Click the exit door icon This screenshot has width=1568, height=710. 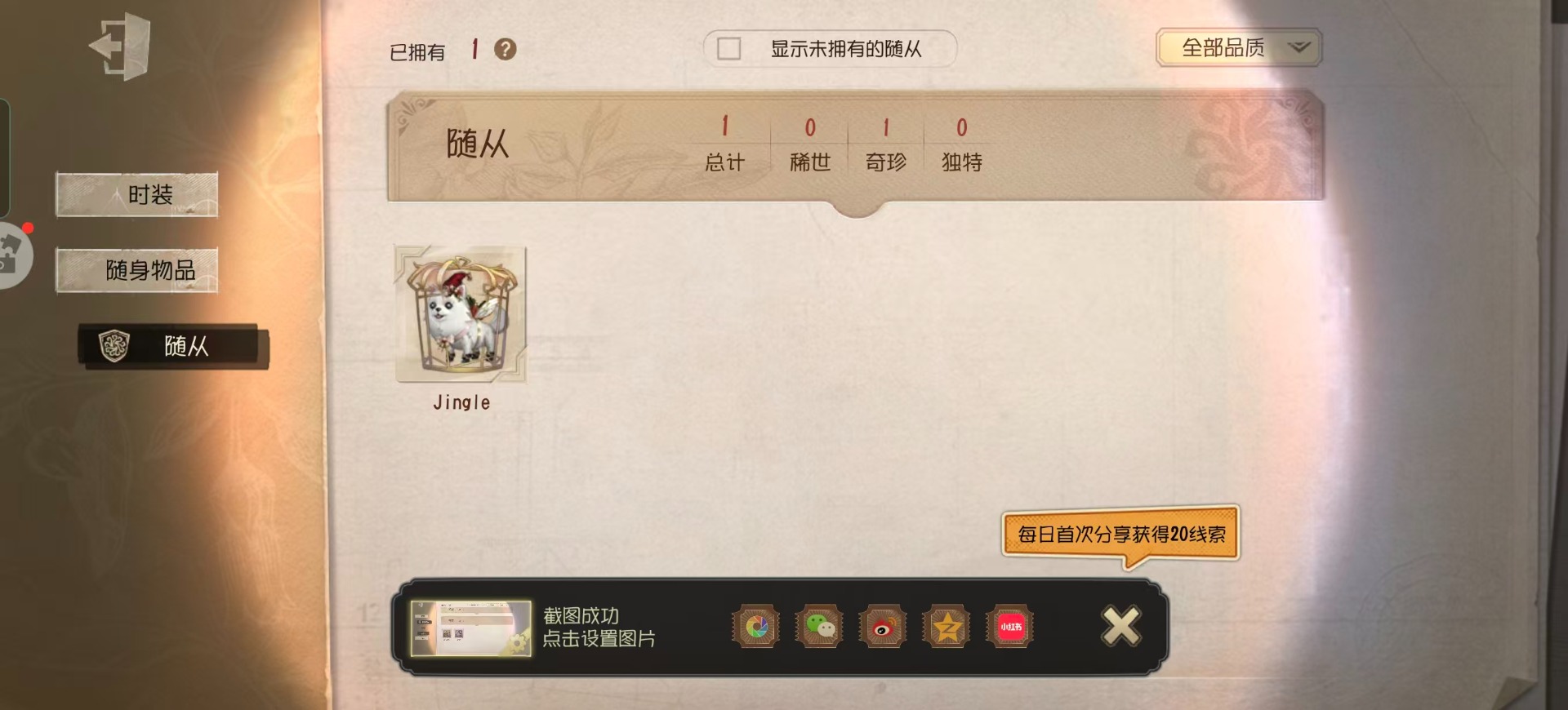tap(120, 46)
